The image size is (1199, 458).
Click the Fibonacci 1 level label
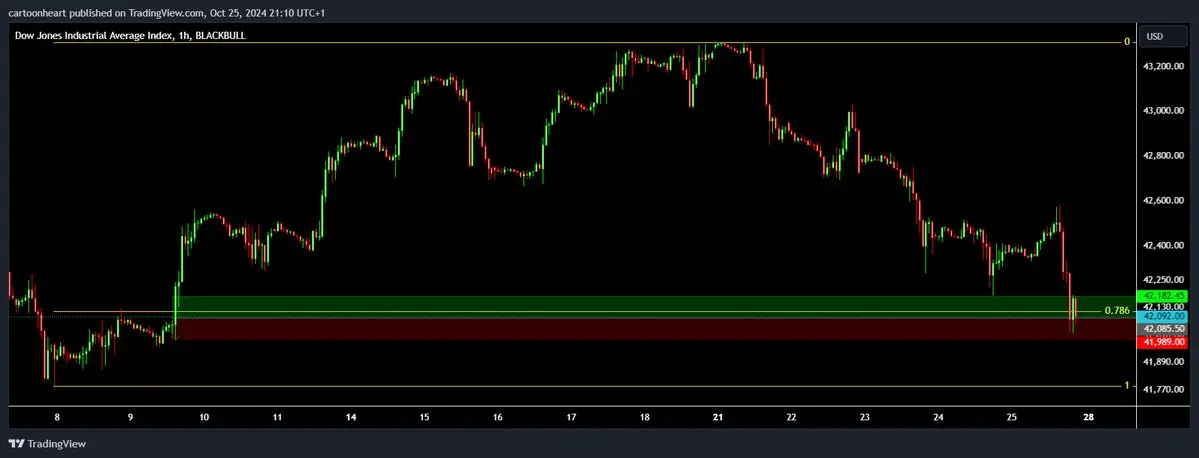[x=1126, y=386]
